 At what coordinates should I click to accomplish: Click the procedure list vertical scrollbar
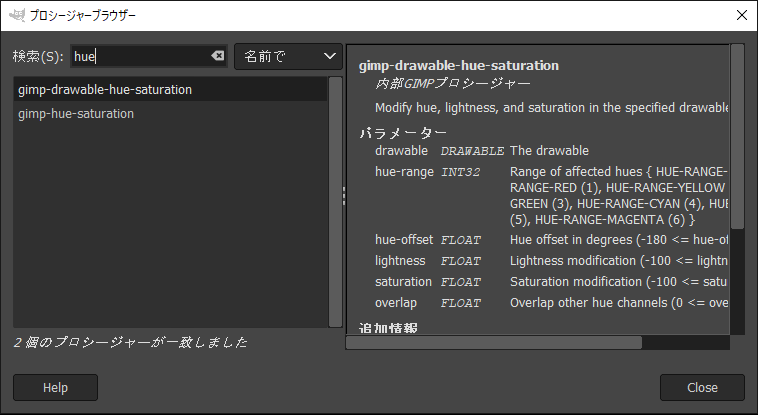(x=335, y=202)
